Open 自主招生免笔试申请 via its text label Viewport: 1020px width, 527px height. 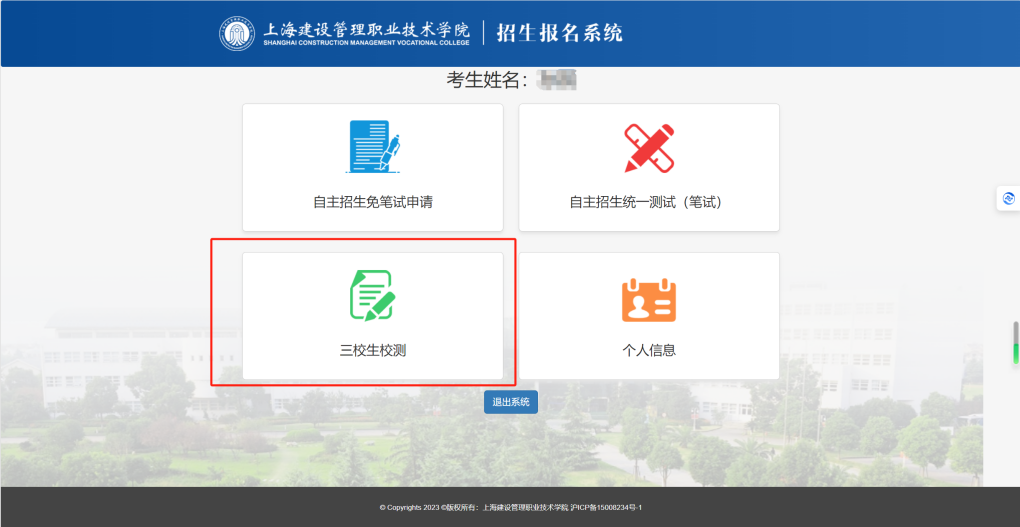tap(373, 202)
